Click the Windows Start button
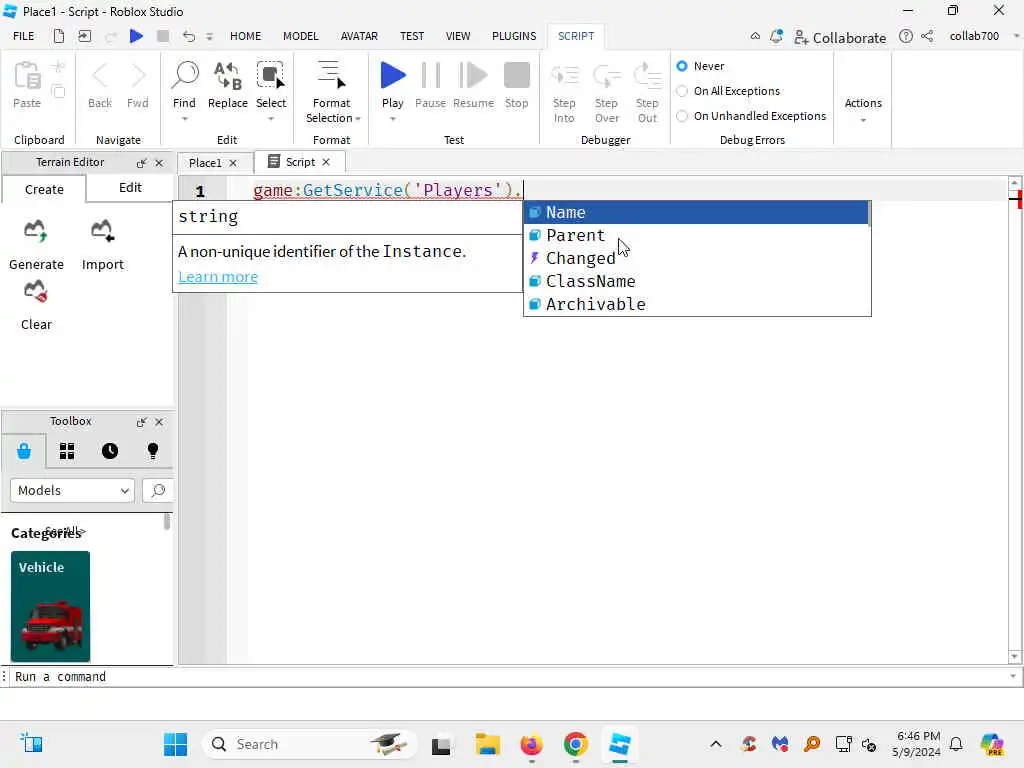Screen dimensions: 1024x768 (175, 744)
